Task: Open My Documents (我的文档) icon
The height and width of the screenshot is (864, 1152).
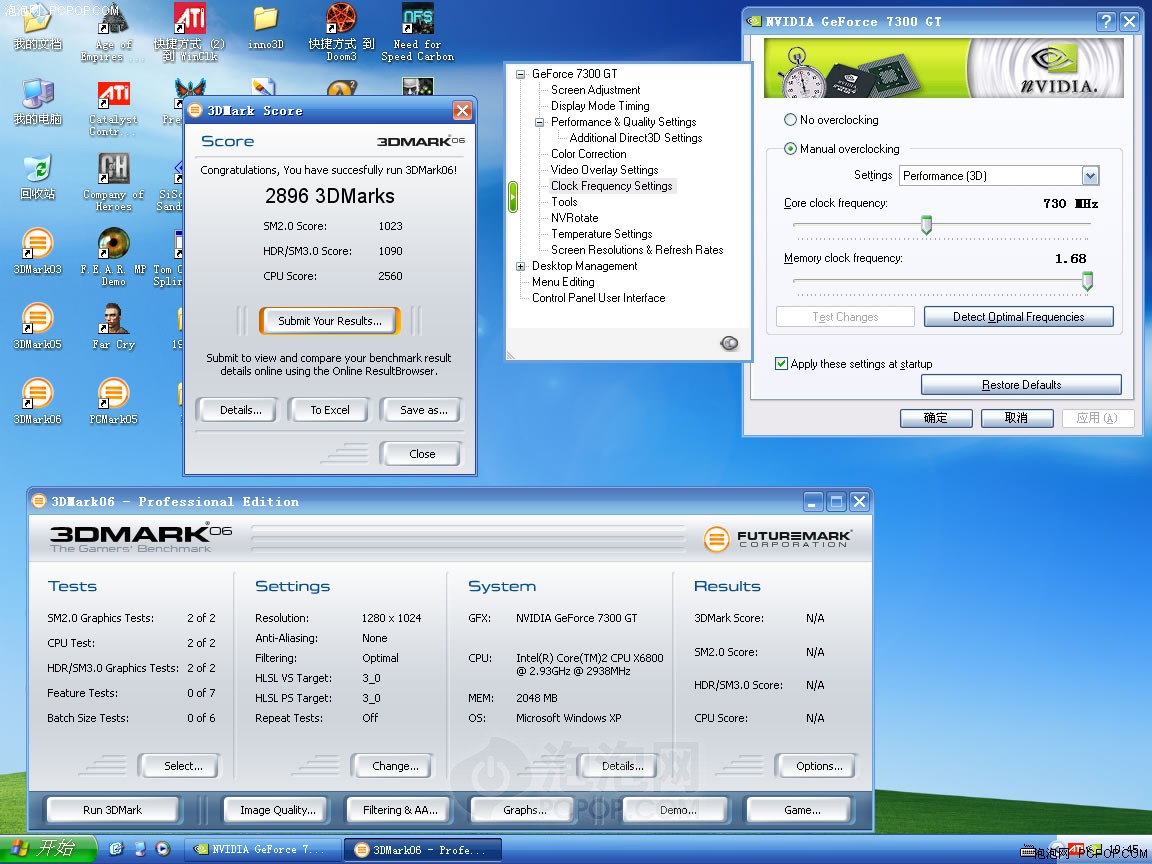Action: pos(37,28)
